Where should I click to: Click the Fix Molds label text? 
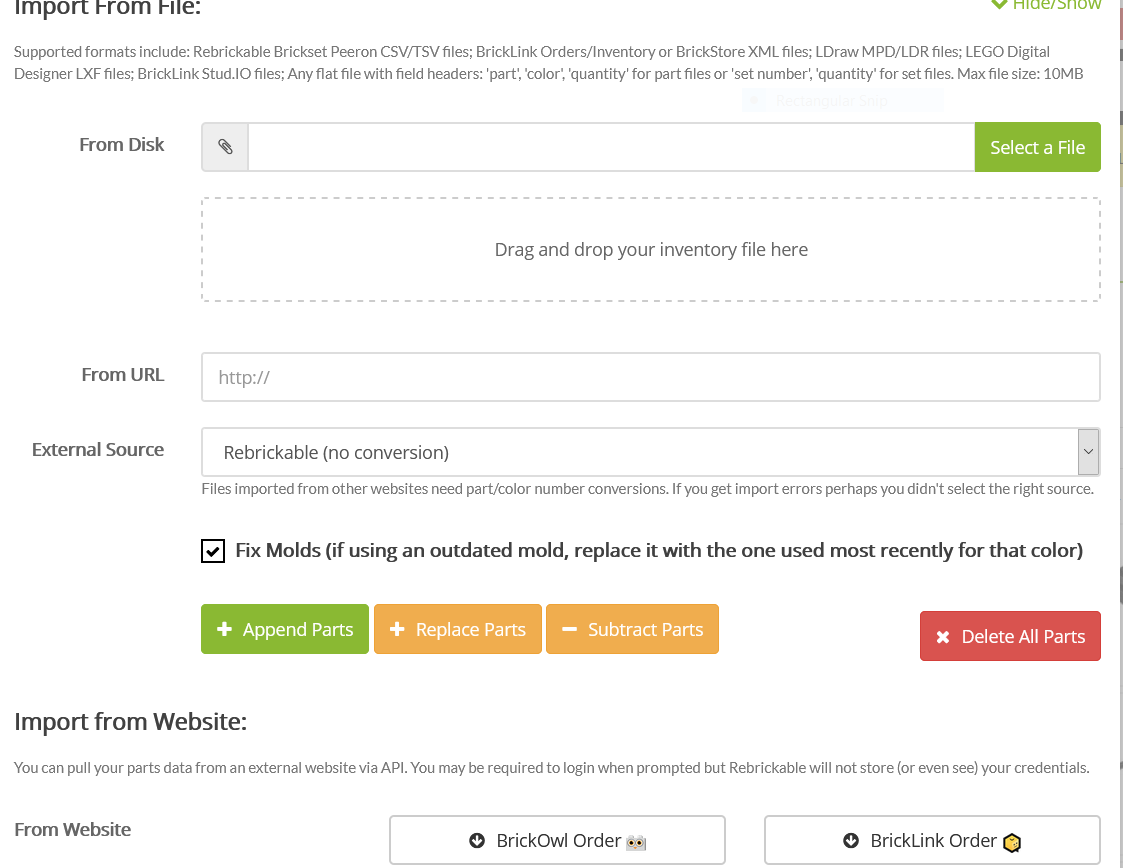(658, 550)
